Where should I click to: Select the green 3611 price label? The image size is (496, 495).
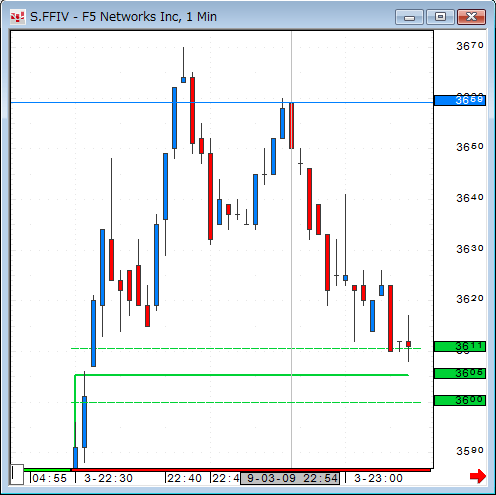click(460, 346)
